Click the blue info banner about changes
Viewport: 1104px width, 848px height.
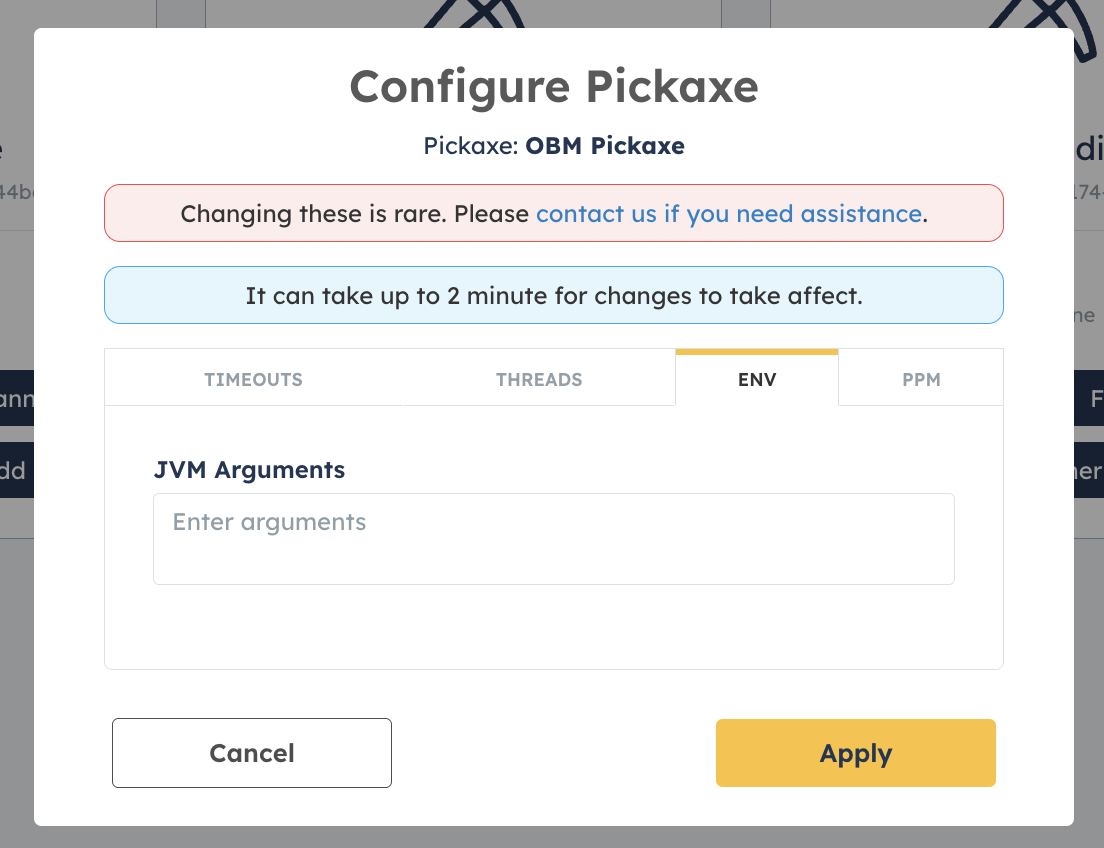tap(553, 295)
